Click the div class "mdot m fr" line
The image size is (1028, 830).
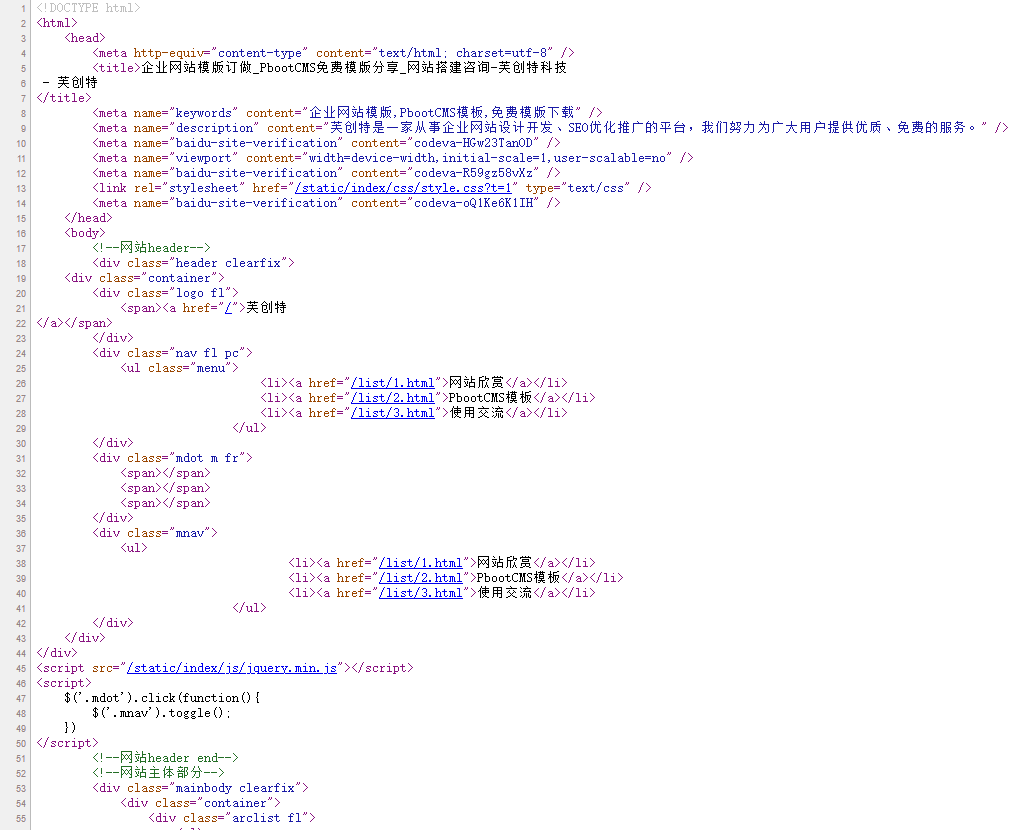point(172,458)
